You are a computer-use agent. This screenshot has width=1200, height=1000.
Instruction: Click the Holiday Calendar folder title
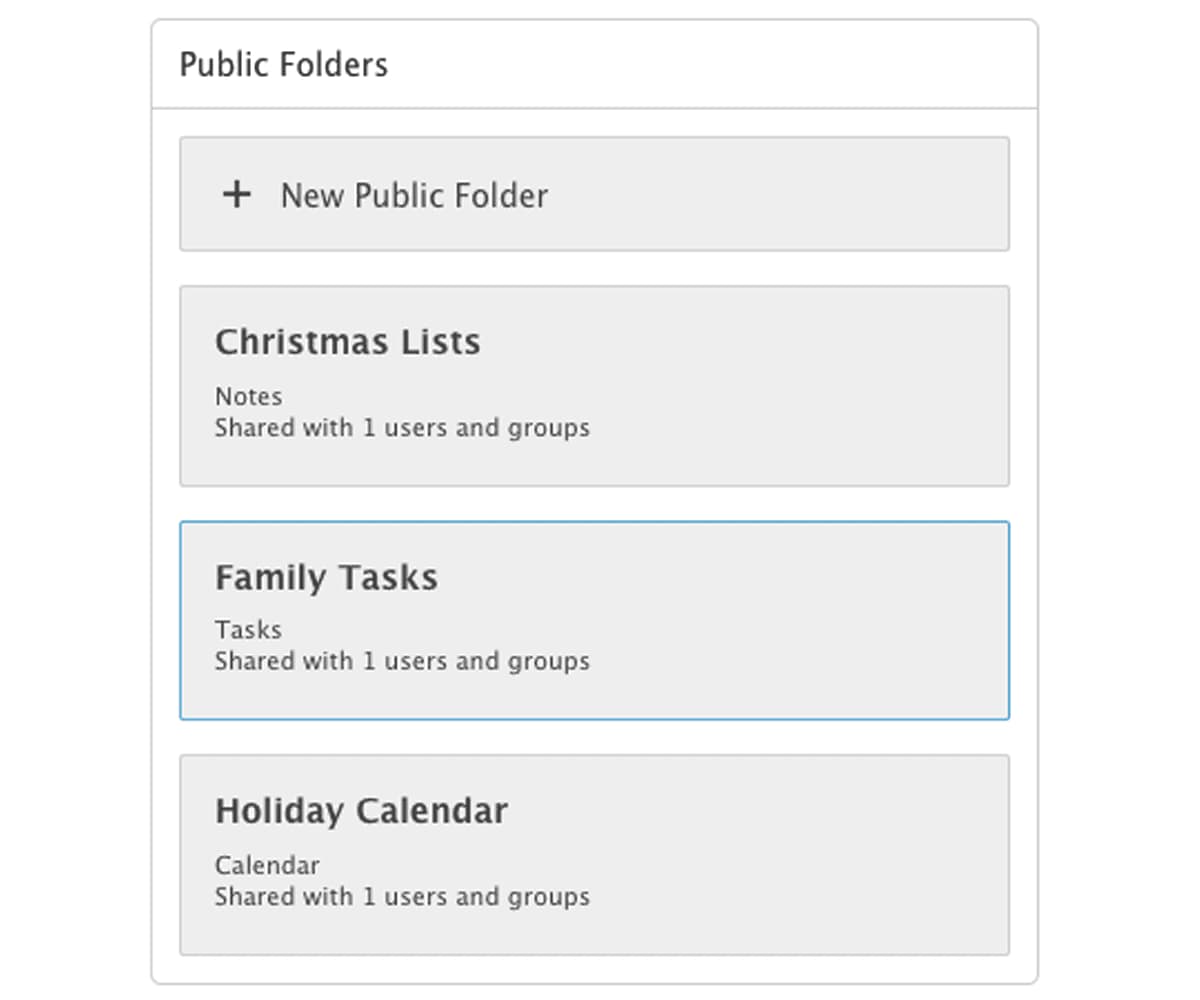(362, 811)
